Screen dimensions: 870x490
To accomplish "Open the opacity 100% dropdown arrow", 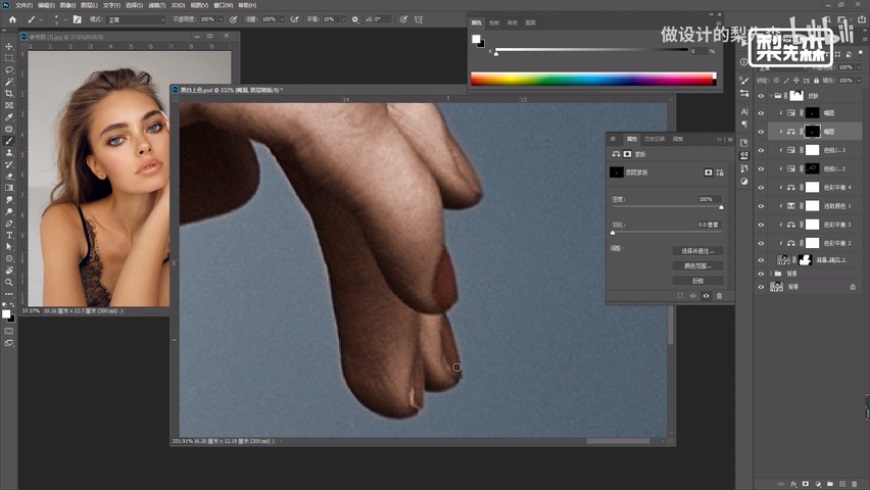I will 223,19.
